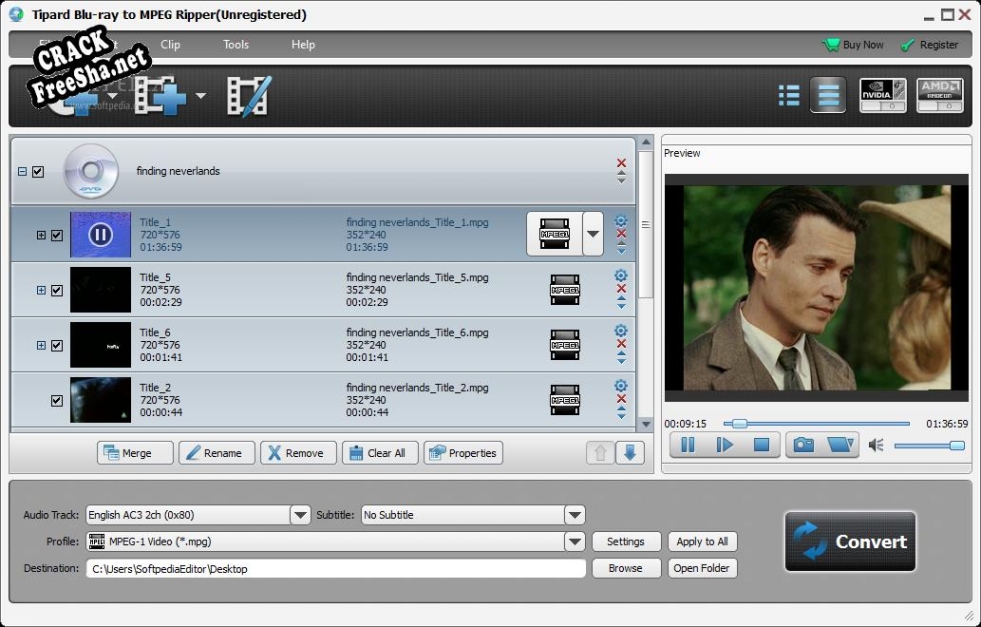This screenshot has height=627, width=981.
Task: Mute the preview audio speaker icon
Action: pos(876,445)
